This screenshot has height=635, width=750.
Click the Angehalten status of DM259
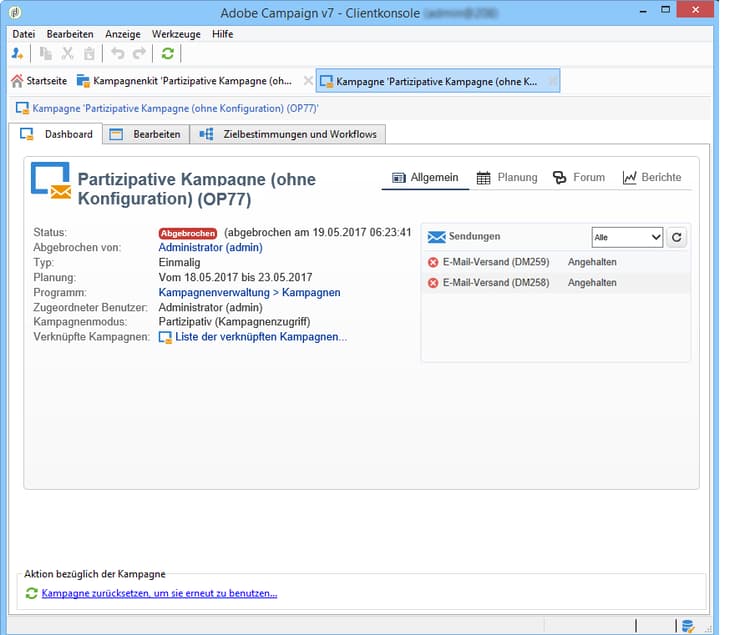click(592, 262)
